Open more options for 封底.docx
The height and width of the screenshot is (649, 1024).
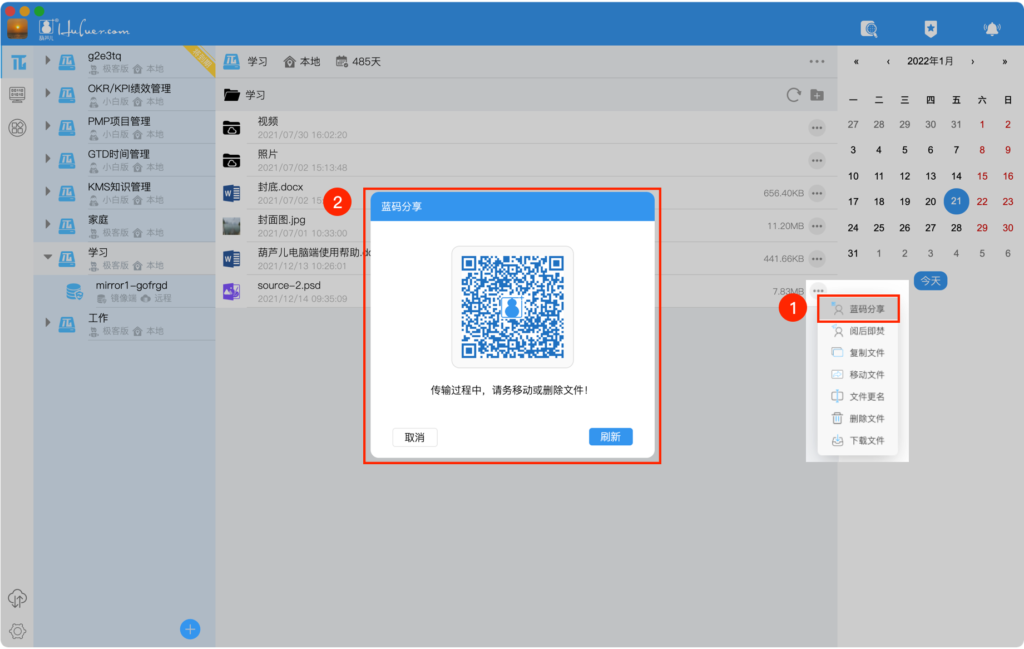coord(817,193)
